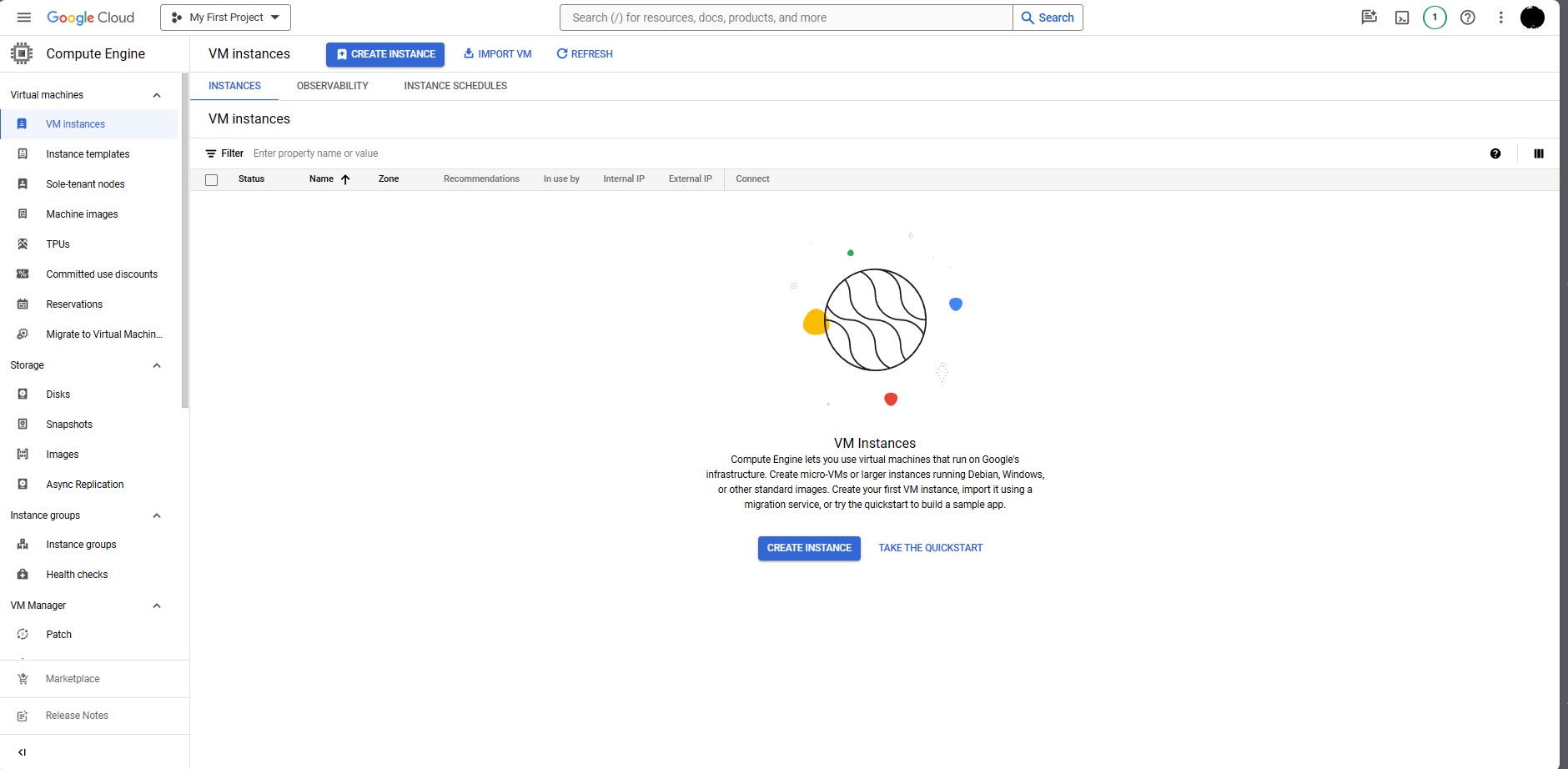Image resolution: width=1568 pixels, height=769 pixels.
Task: Click the Instance groups item icon
Action: (23, 545)
